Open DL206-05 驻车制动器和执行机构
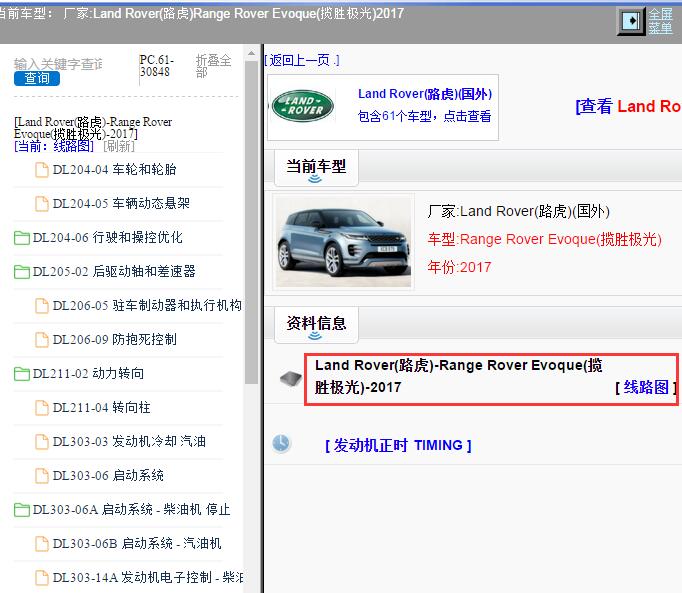The image size is (682, 593). coord(147,306)
